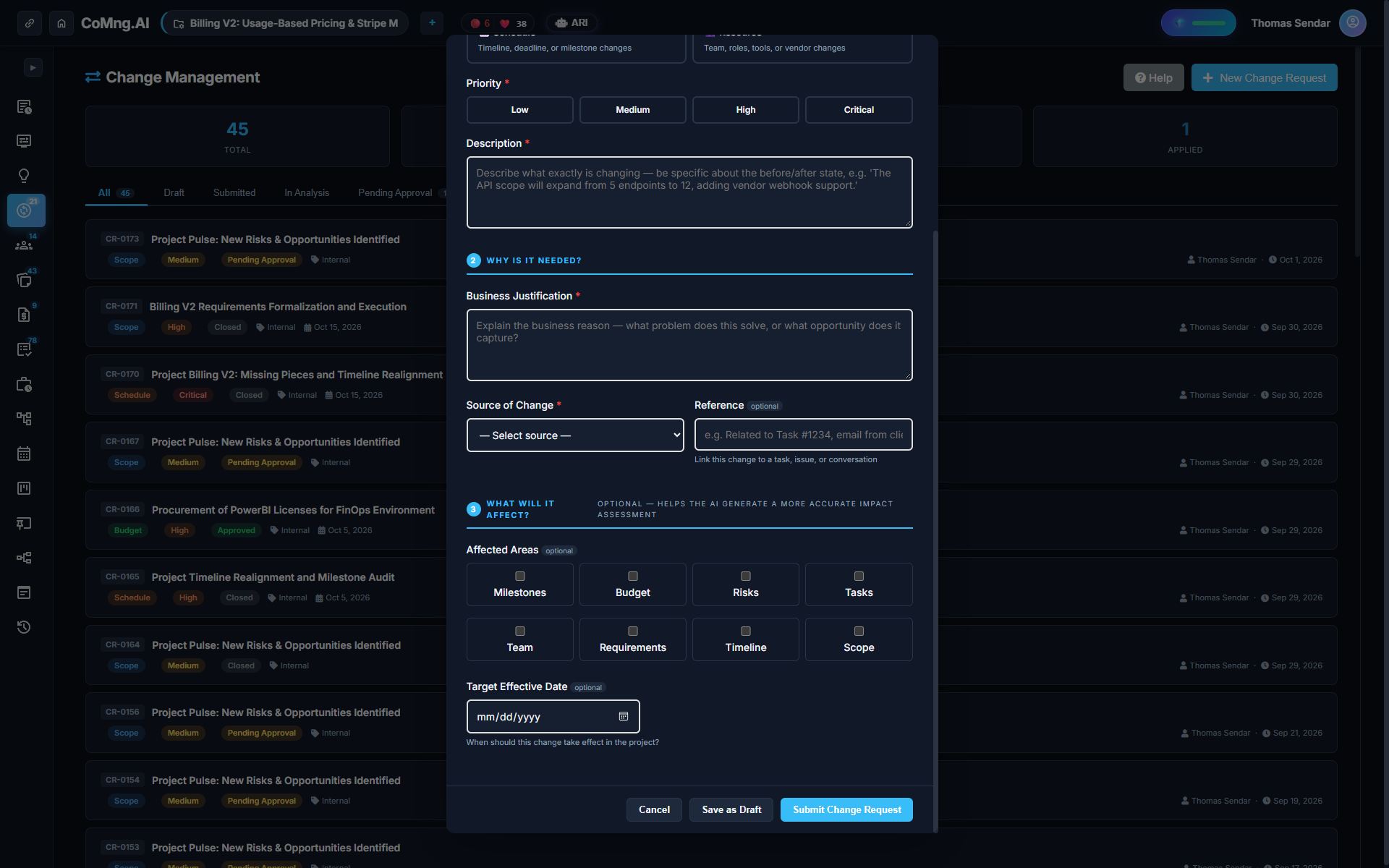Click the Help button
Viewport: 1389px width, 868px height.
[1154, 78]
